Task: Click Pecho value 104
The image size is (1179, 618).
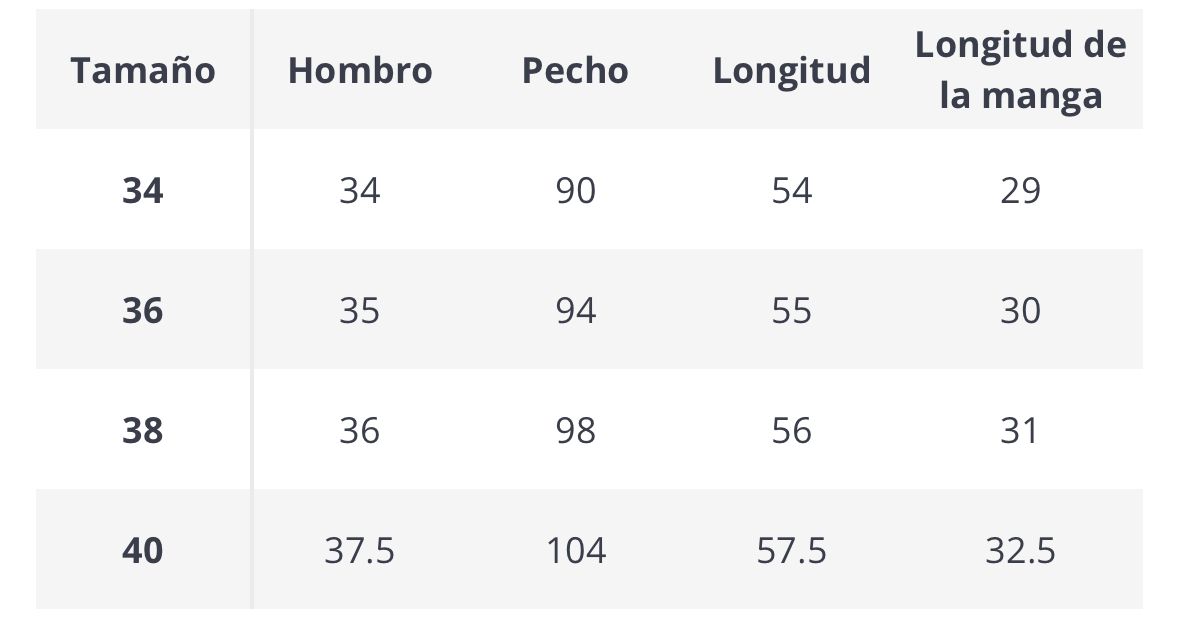Action: point(576,550)
